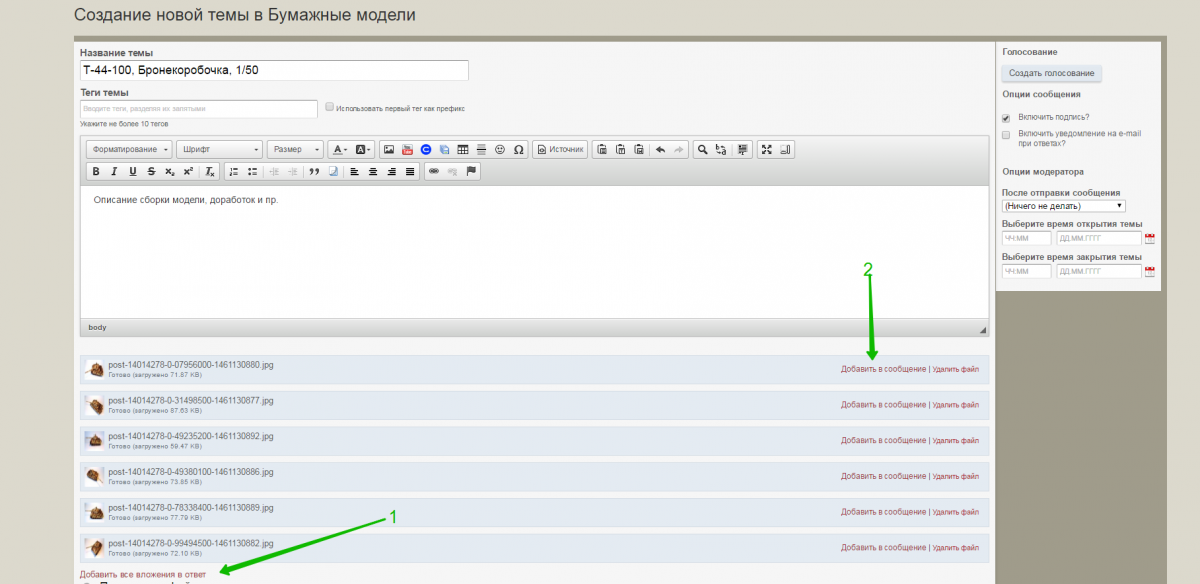Apply underline formatting

[x=132, y=171]
